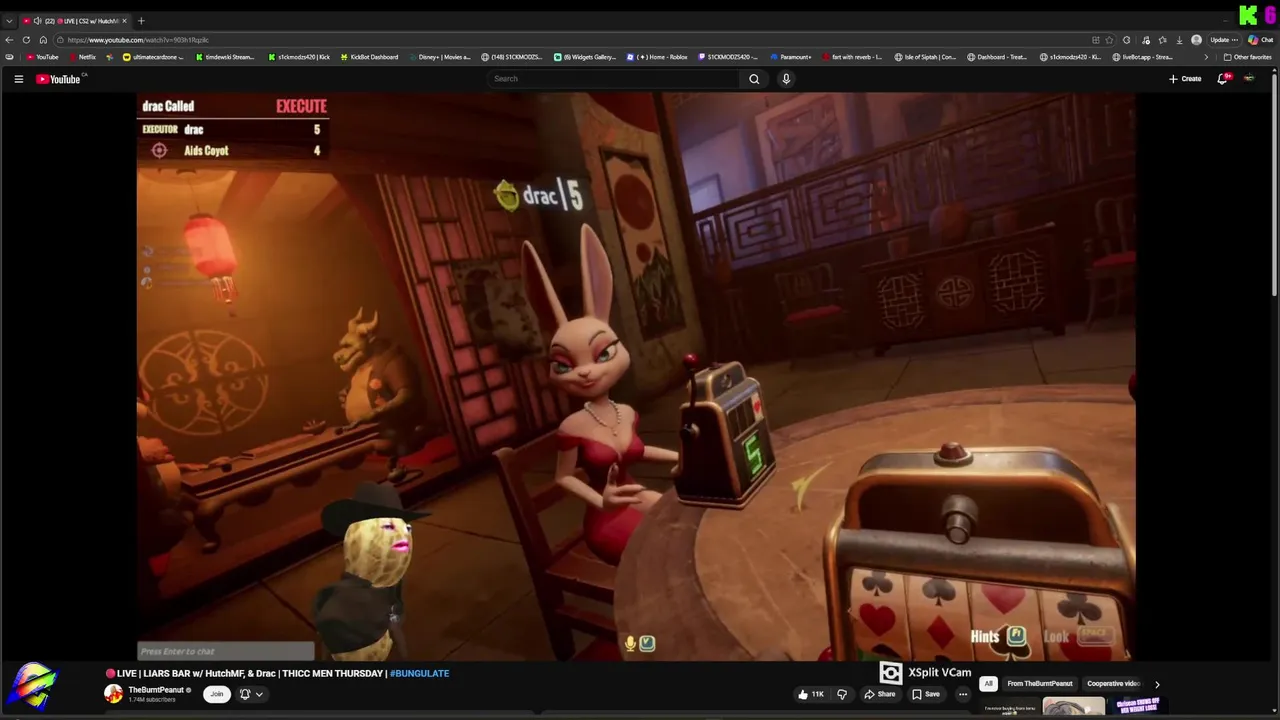Screen dimensions: 1280x720
Task: Mute the tab with its speaker icon
Action: click(37, 21)
